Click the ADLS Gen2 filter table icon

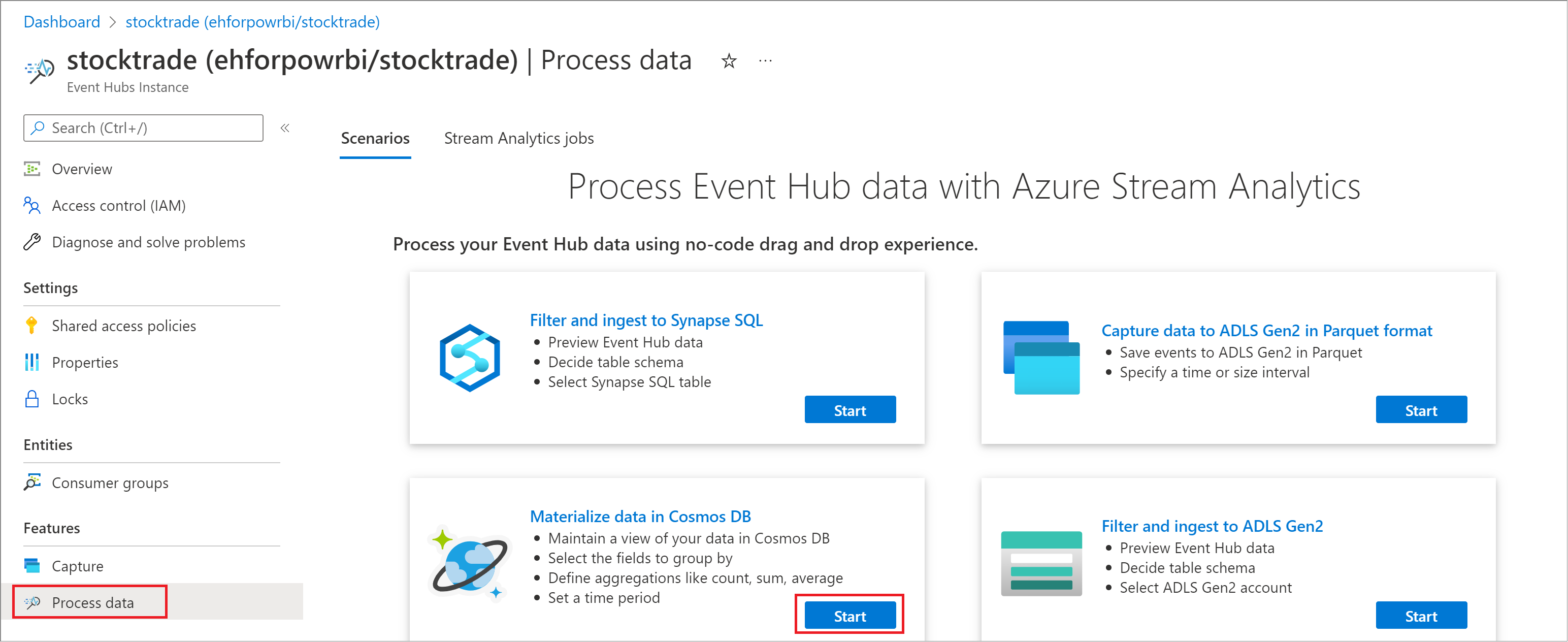coord(1041,563)
